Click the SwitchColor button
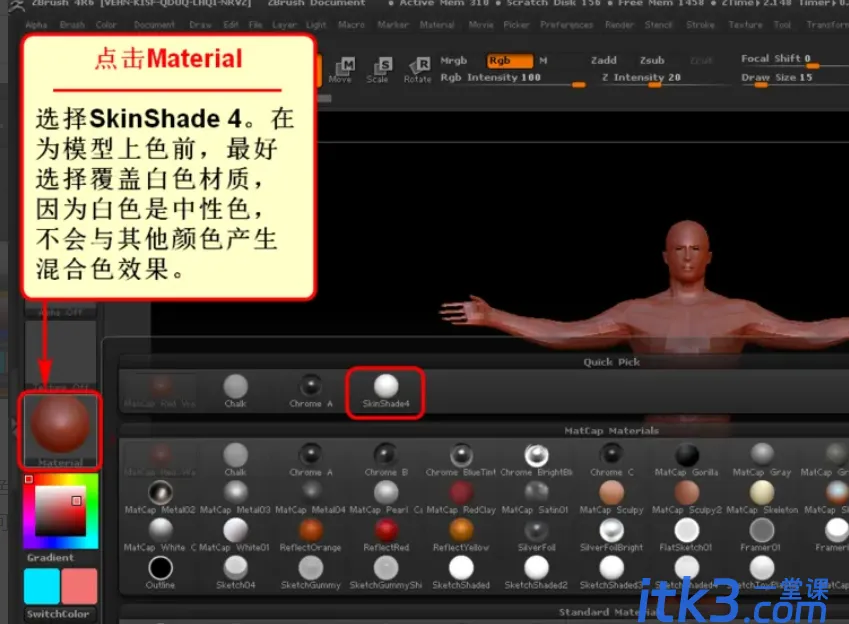This screenshot has height=624, width=849. (58, 614)
